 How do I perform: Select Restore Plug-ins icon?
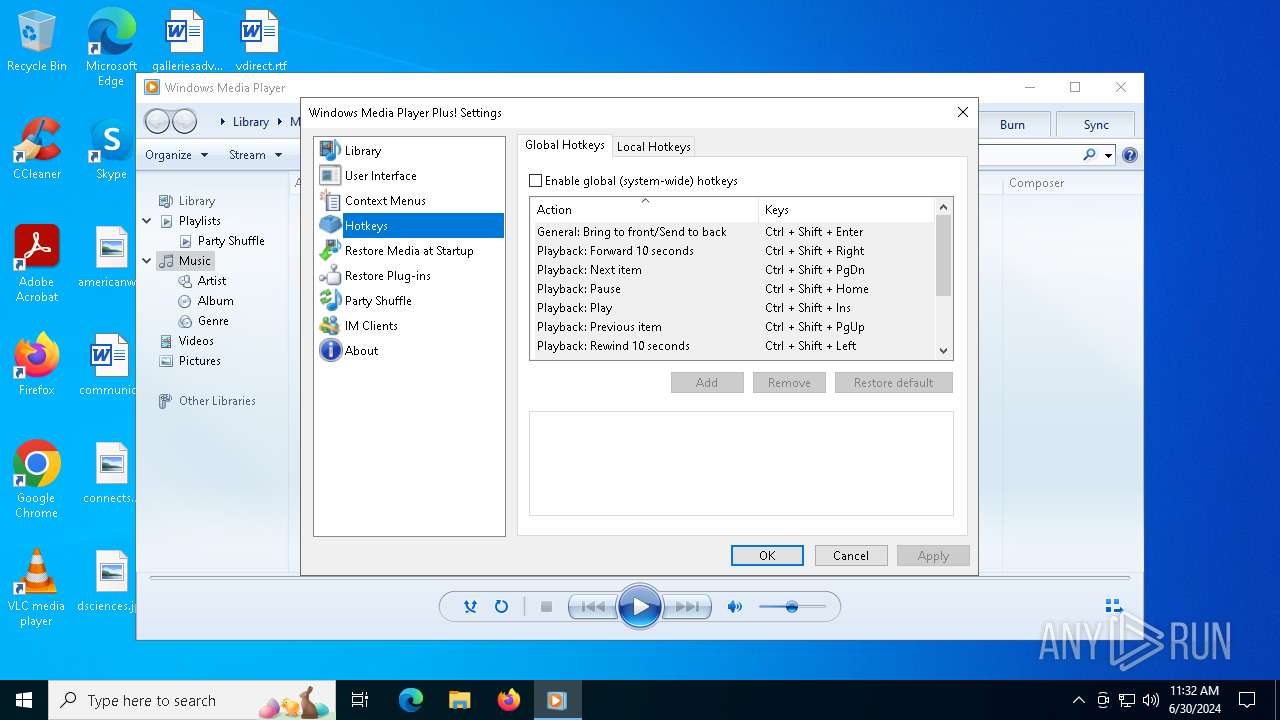[x=330, y=275]
